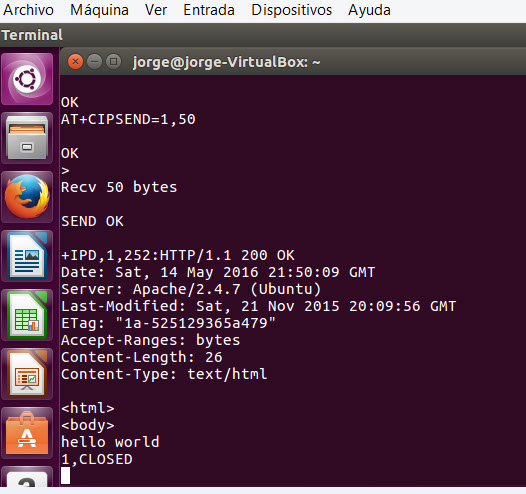
Task: Open the Ayuda menu
Action: (x=369, y=10)
